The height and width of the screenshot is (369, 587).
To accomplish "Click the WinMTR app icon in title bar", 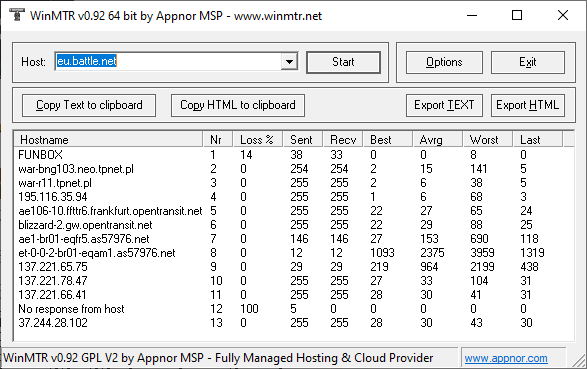I will [16, 15].
